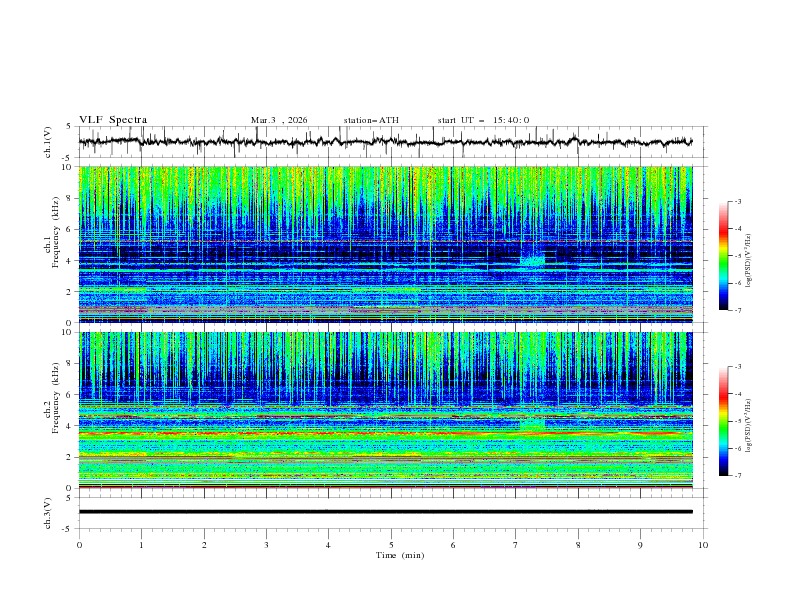The image size is (792, 612).
Task: Click the ch.1 spectrogram color scale bar
Action: click(724, 256)
